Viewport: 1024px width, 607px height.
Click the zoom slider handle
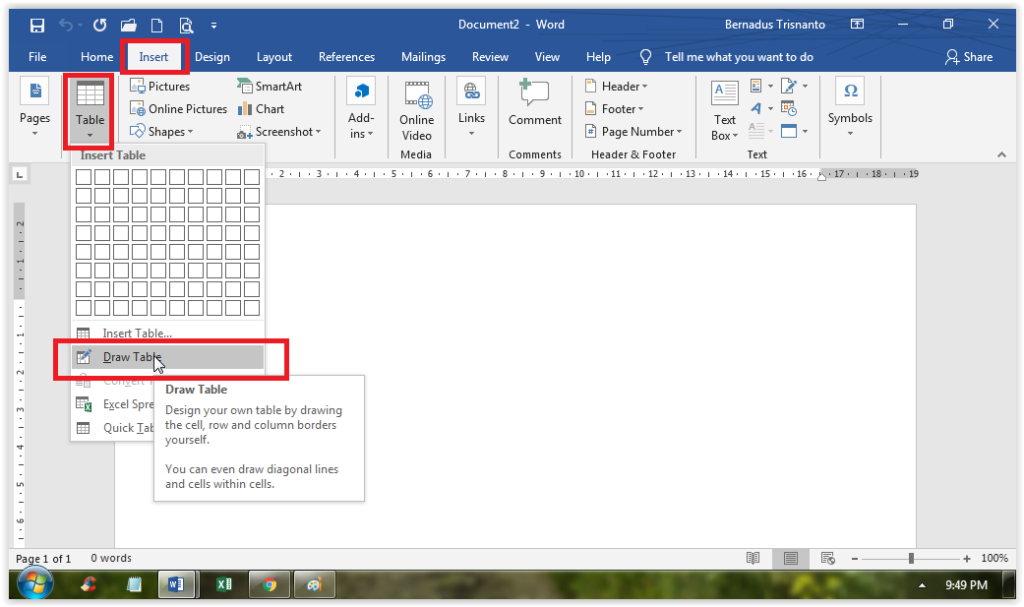point(911,558)
